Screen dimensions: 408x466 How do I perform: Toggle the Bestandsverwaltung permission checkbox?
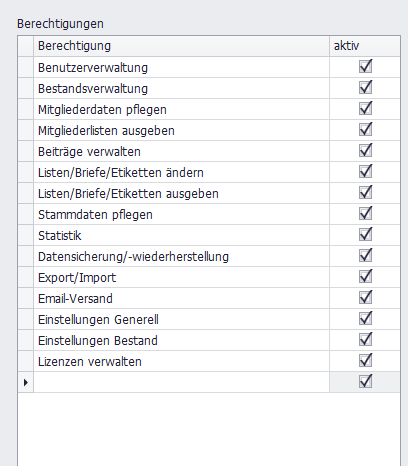[x=365, y=88]
